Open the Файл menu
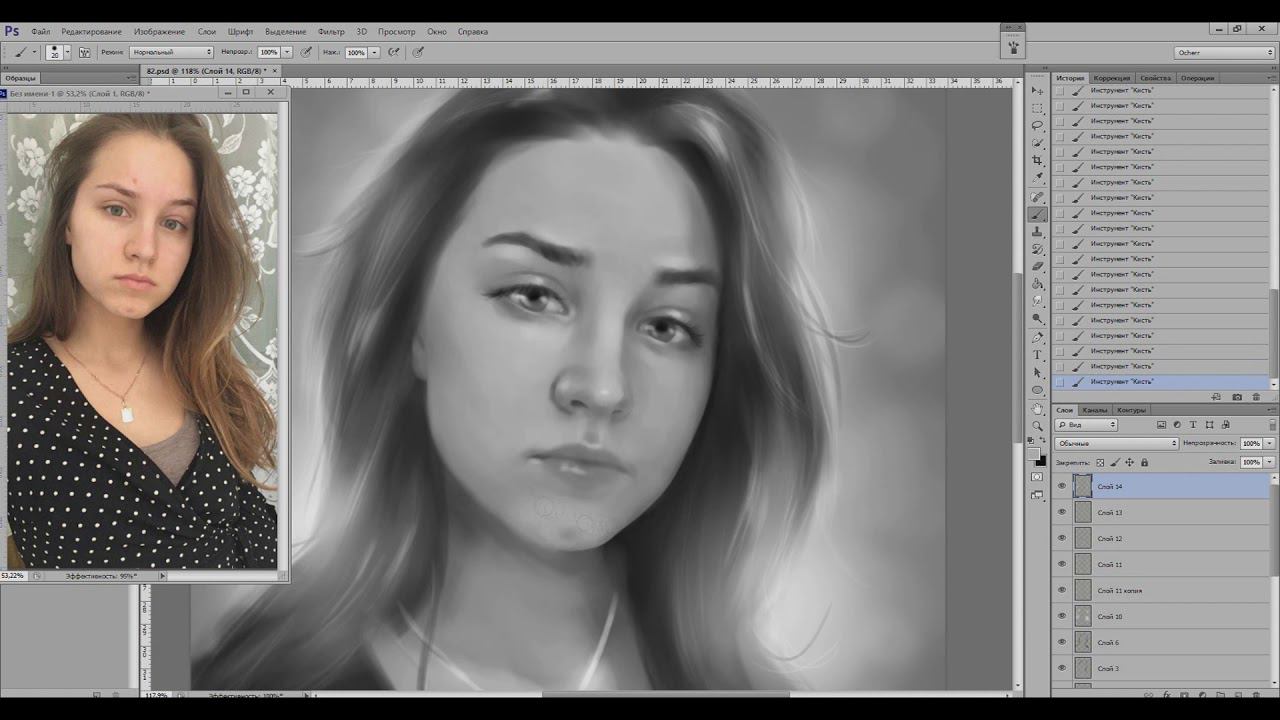This screenshot has width=1280, height=720. coord(40,32)
